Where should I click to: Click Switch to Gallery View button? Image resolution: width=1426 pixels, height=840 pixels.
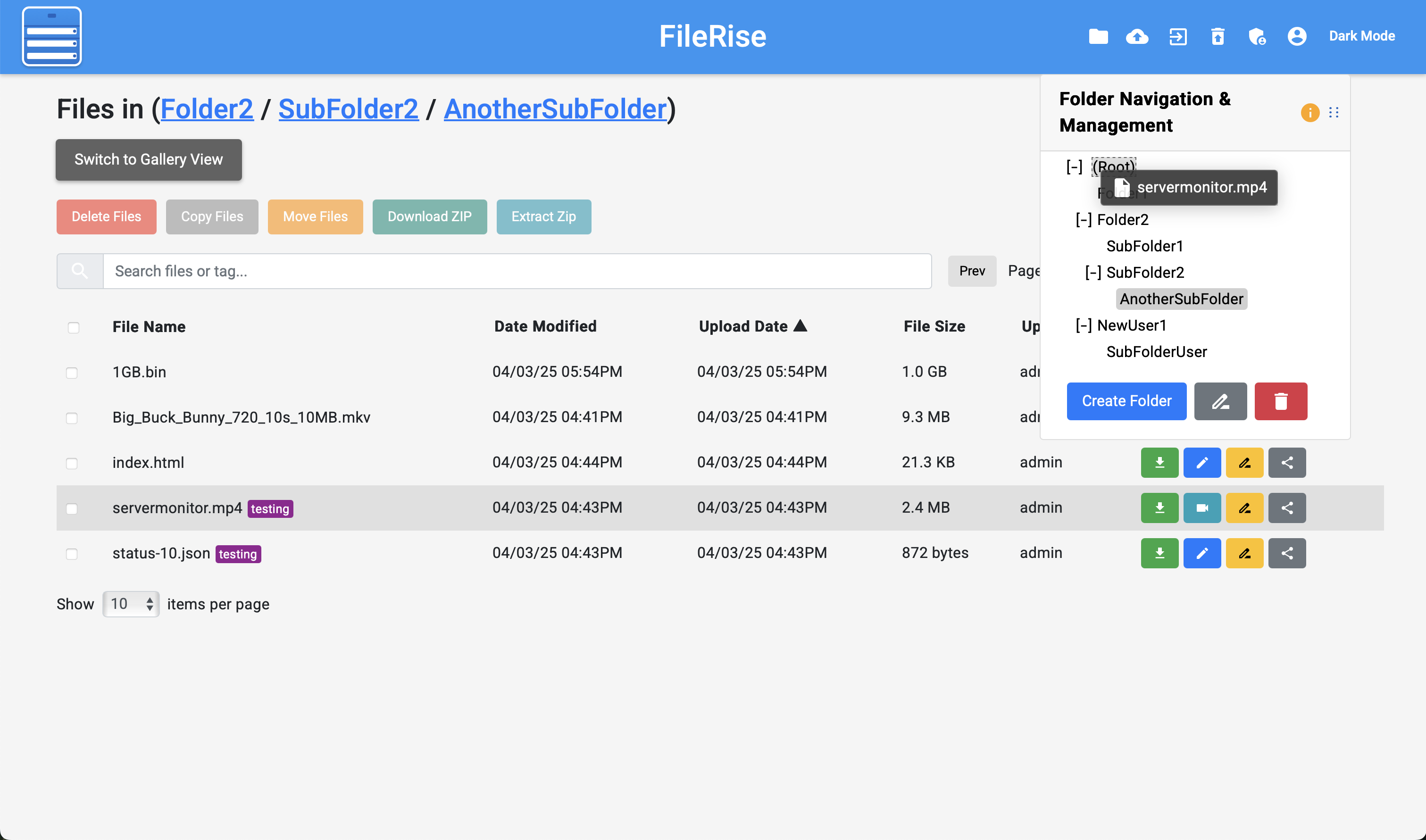click(148, 159)
